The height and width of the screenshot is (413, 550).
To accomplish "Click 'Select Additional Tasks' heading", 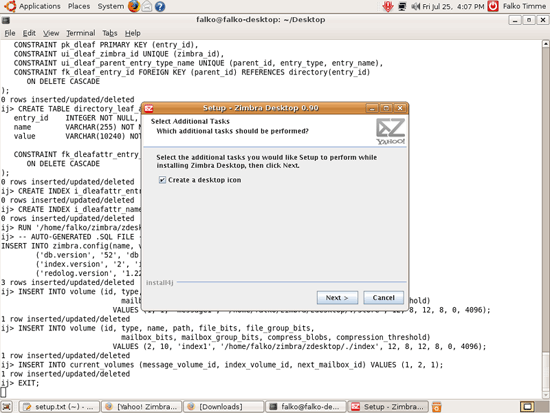I will pos(190,121).
